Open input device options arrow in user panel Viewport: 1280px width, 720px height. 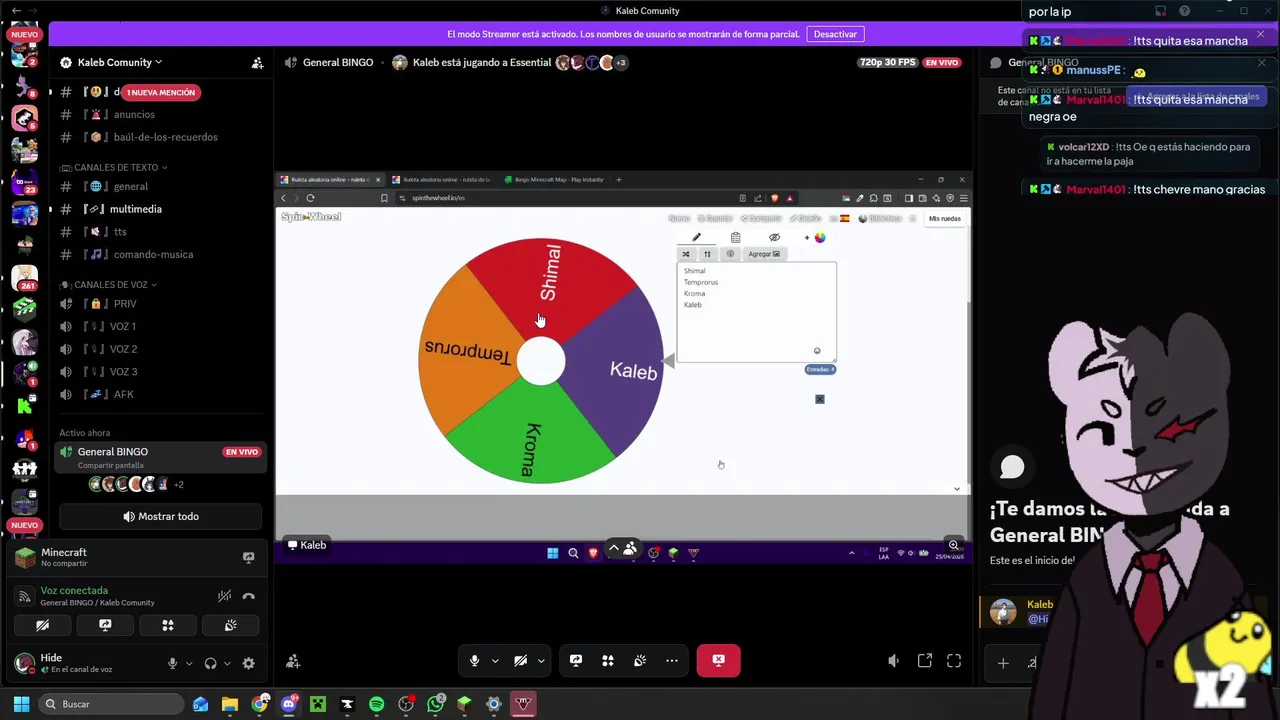click(189, 663)
